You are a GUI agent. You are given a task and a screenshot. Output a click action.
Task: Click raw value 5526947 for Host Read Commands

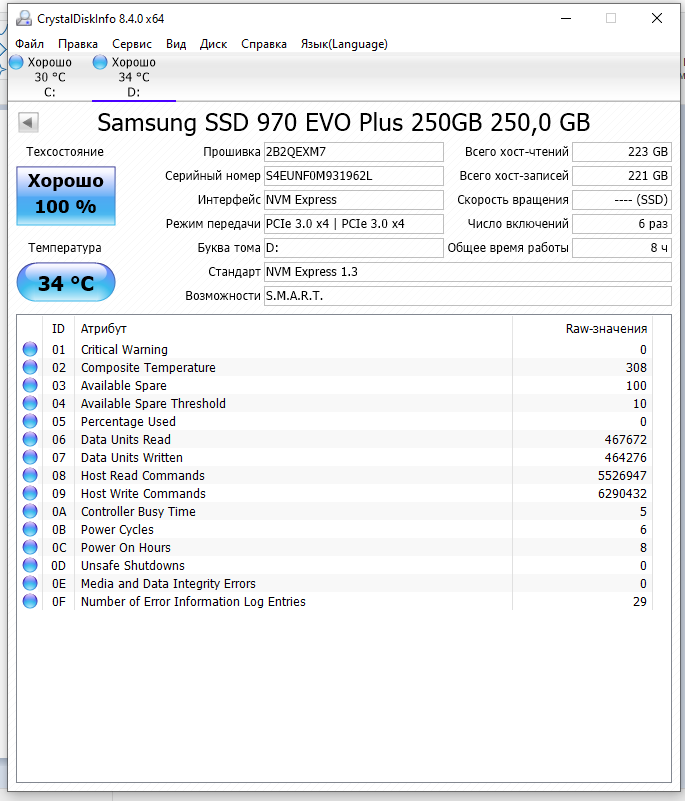[x=622, y=475]
